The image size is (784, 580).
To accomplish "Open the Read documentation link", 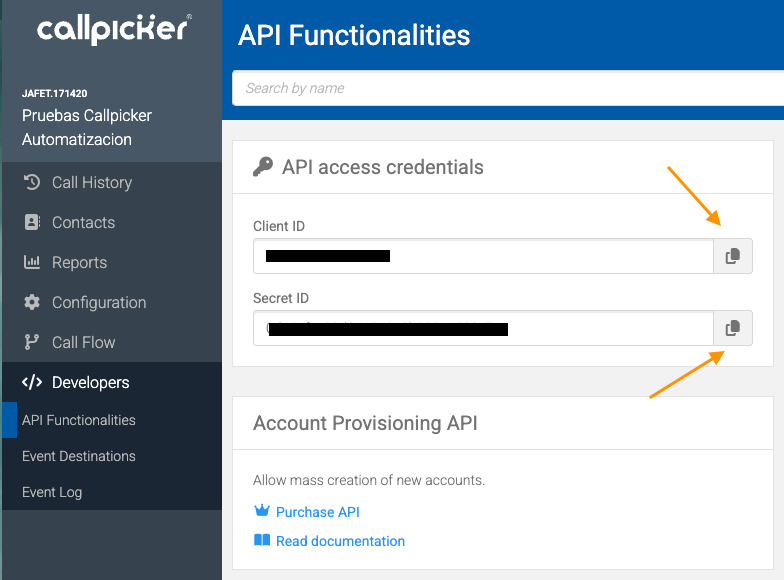I will [340, 541].
